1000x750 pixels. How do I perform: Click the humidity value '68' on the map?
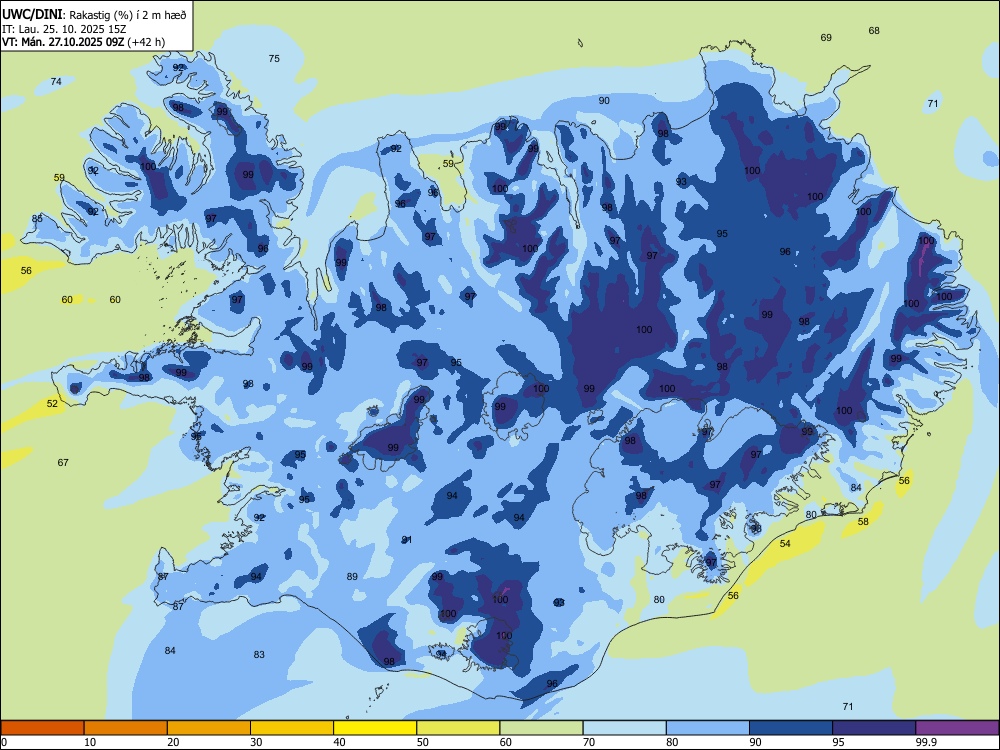pyautogui.click(x=874, y=30)
